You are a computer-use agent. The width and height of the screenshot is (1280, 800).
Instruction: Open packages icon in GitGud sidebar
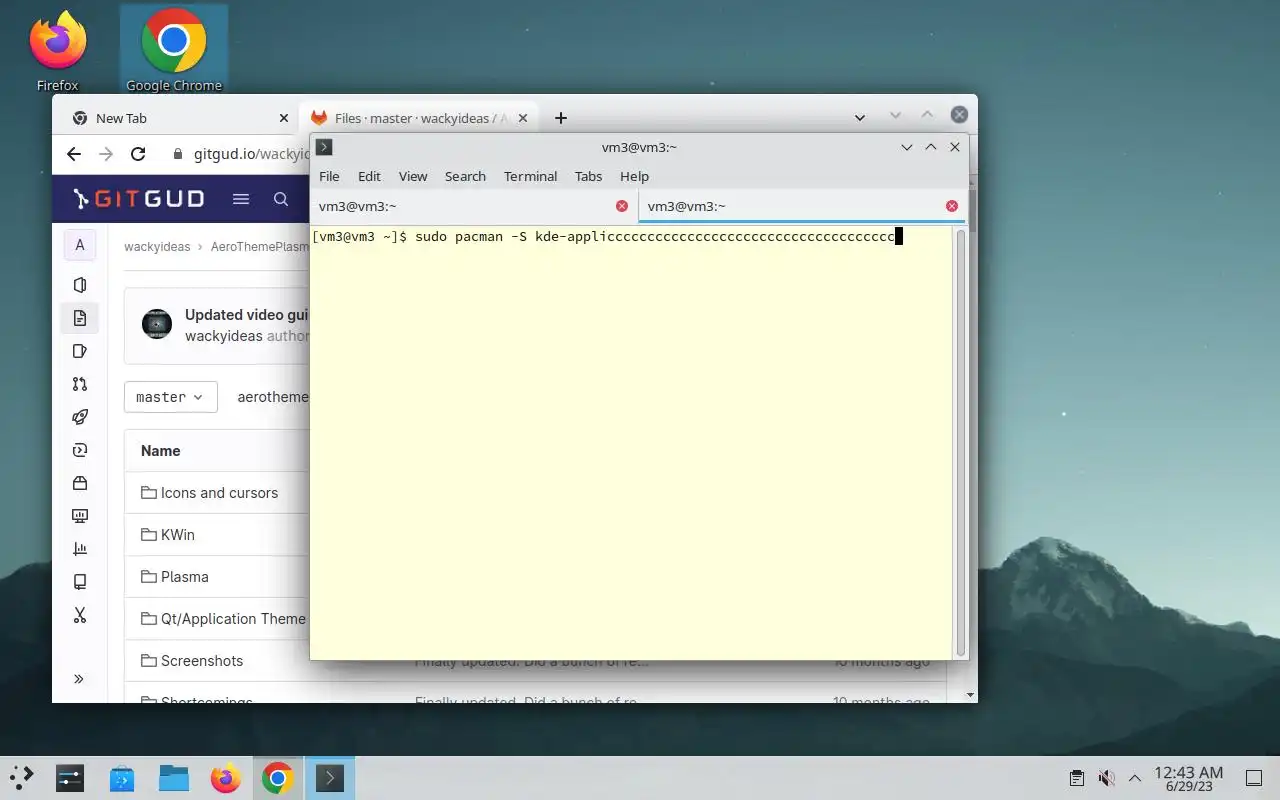pyautogui.click(x=80, y=483)
